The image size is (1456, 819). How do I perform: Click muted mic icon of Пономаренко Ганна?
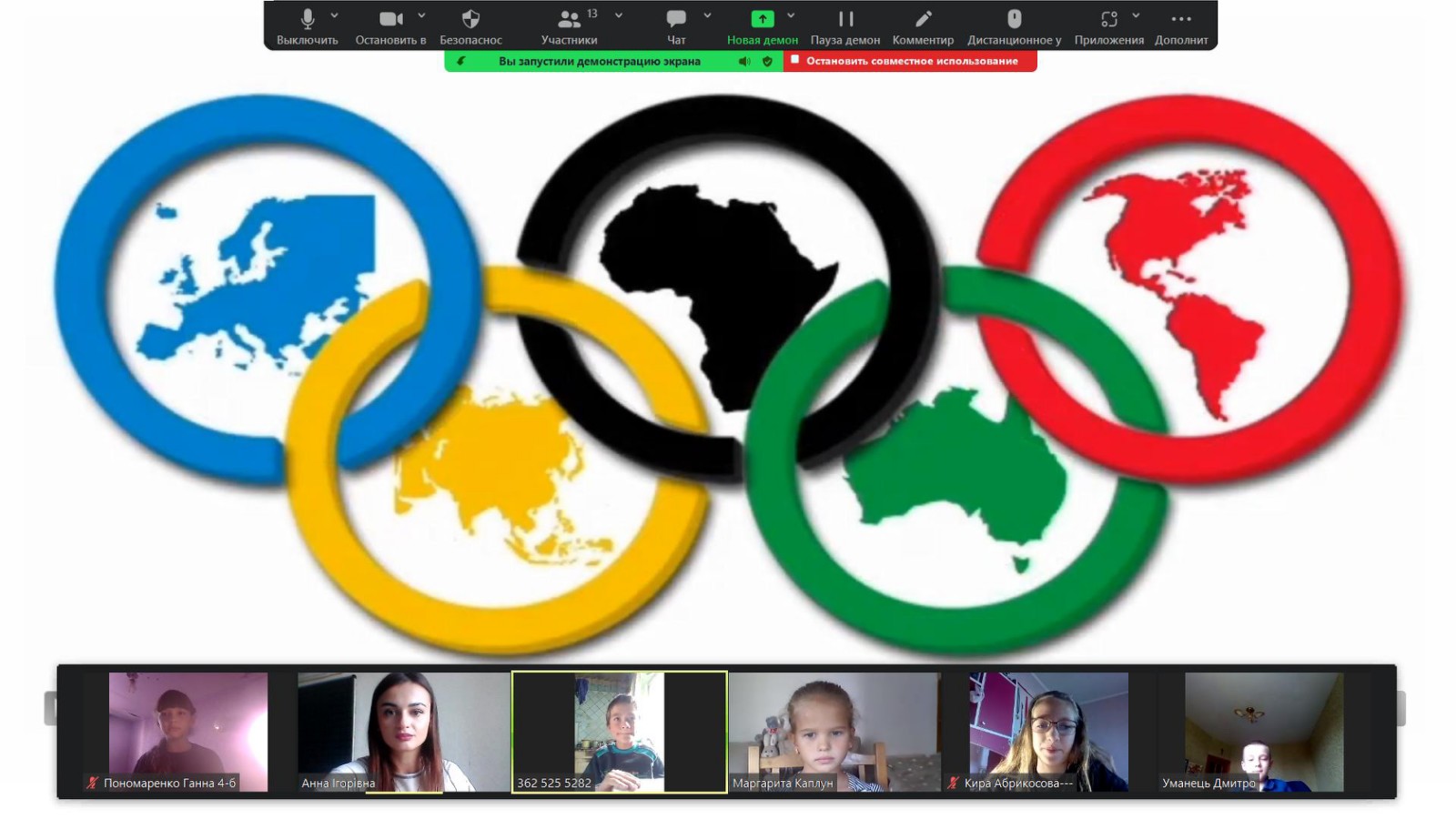pos(92,783)
